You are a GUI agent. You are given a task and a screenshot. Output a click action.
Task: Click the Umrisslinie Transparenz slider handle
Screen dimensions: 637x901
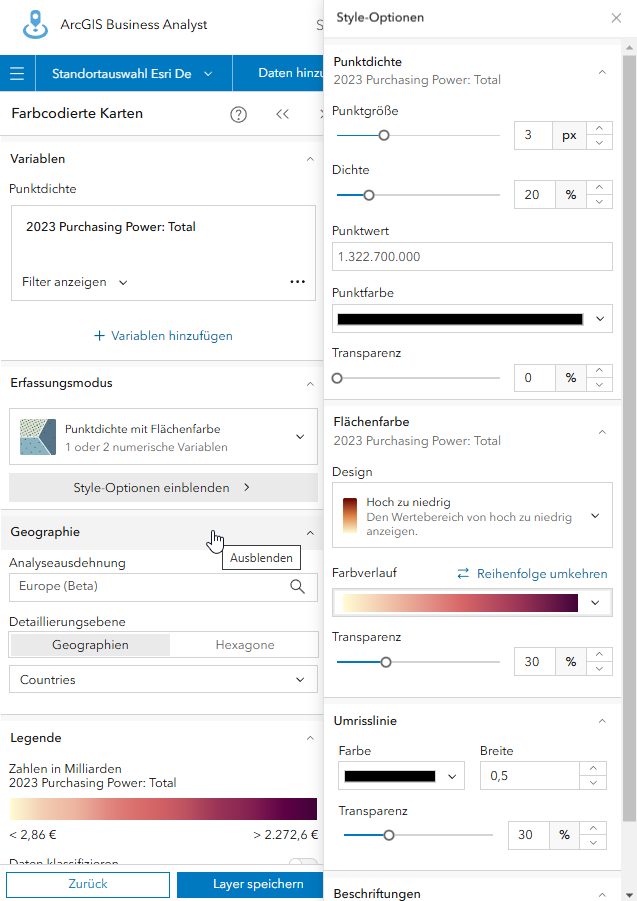coord(389,835)
